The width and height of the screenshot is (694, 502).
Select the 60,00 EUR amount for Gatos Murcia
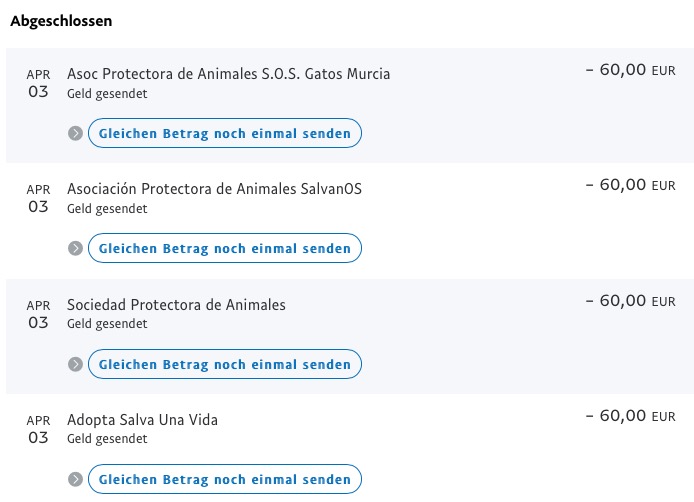tap(631, 70)
